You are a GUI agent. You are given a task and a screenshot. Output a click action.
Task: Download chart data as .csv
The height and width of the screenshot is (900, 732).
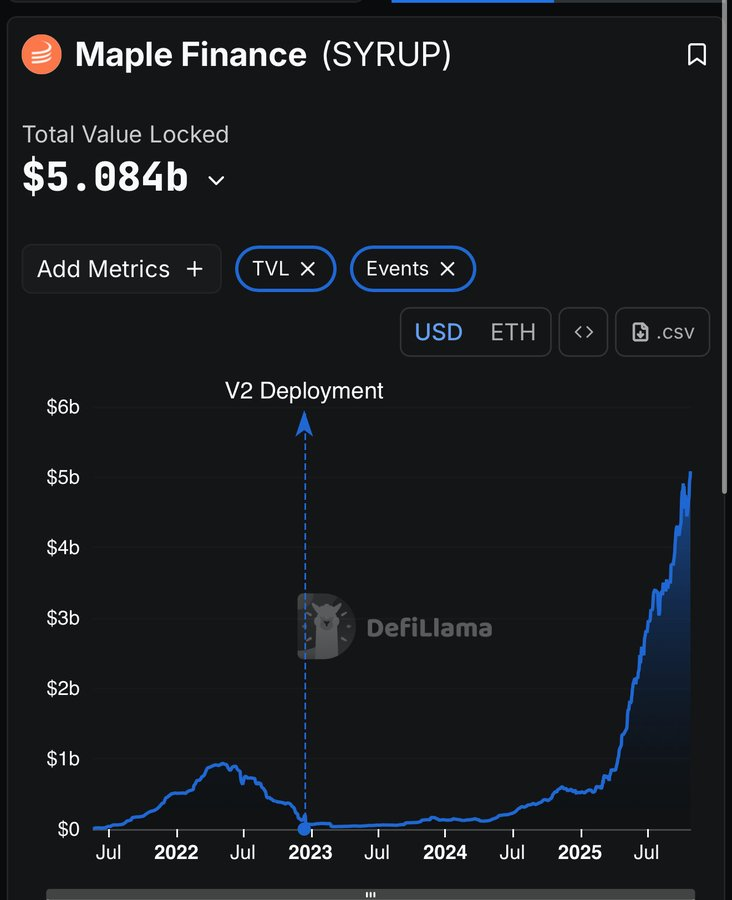point(663,332)
